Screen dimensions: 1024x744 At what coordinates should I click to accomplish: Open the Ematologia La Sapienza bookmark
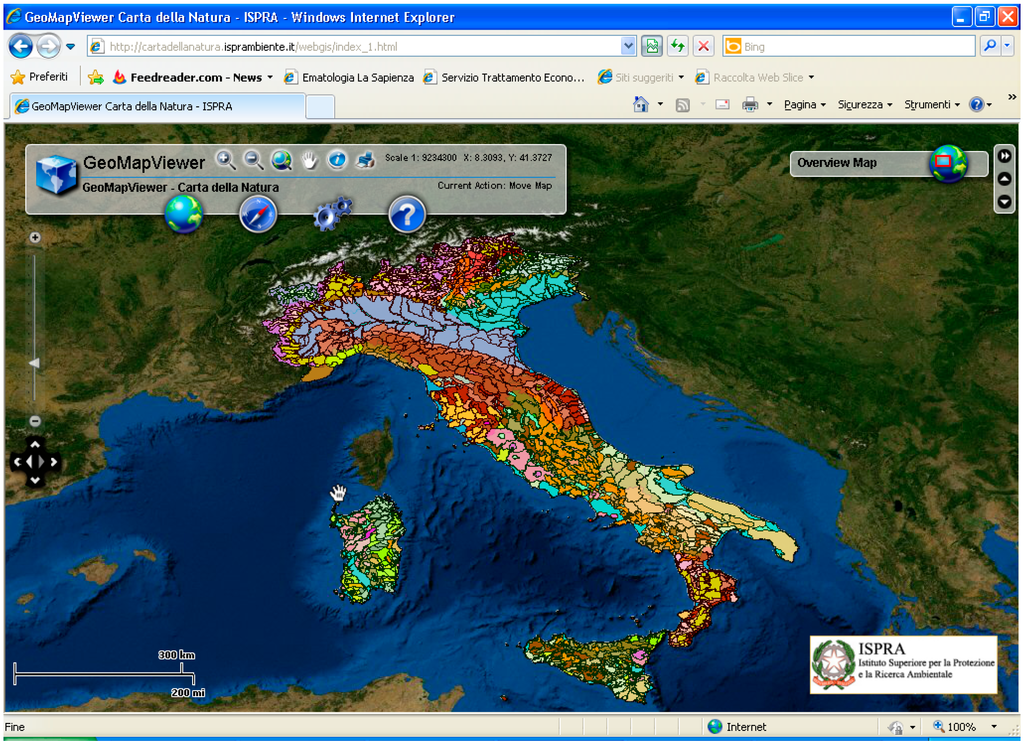349,77
